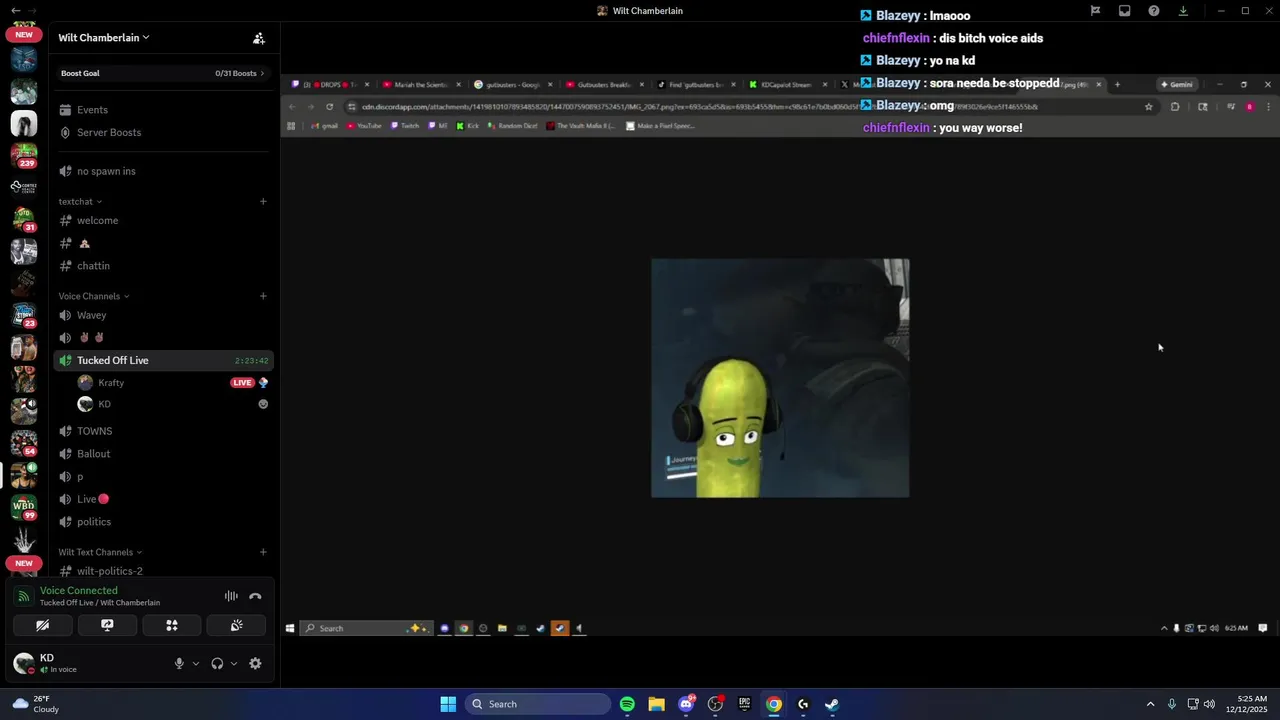
Task: Click user Krafty in the voice channel
Action: tap(111, 383)
